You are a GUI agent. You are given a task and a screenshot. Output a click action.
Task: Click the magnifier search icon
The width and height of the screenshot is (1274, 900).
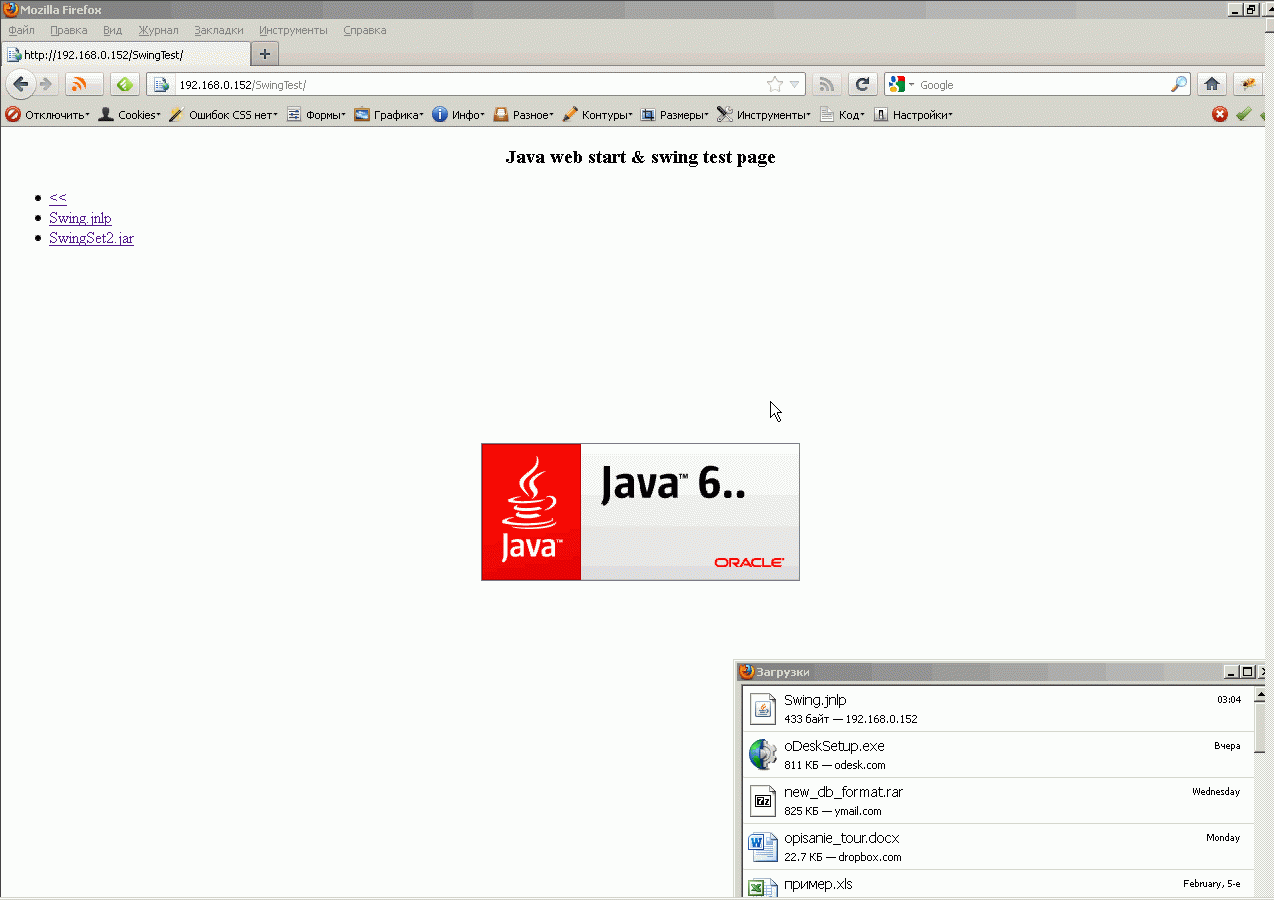pyautogui.click(x=1179, y=85)
